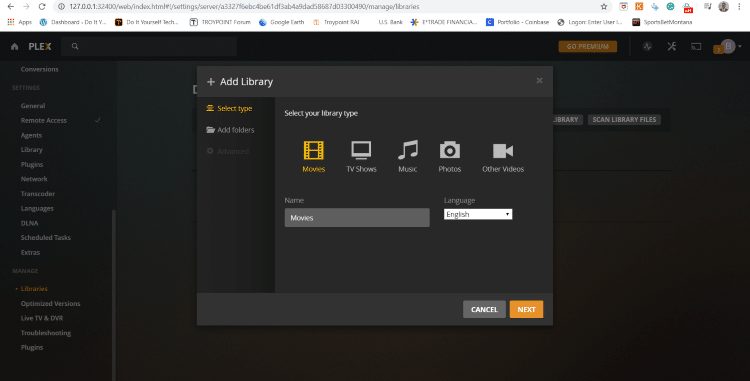Open Remote Access settings

44,120
